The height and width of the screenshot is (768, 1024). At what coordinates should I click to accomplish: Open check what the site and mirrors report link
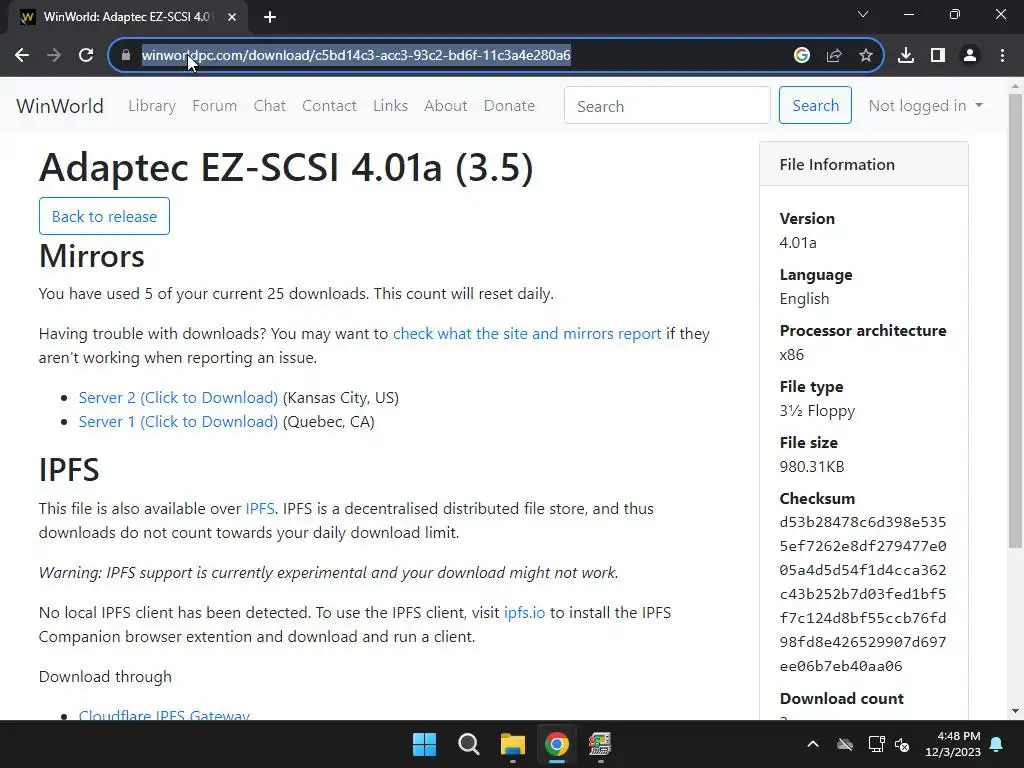pyautogui.click(x=527, y=334)
